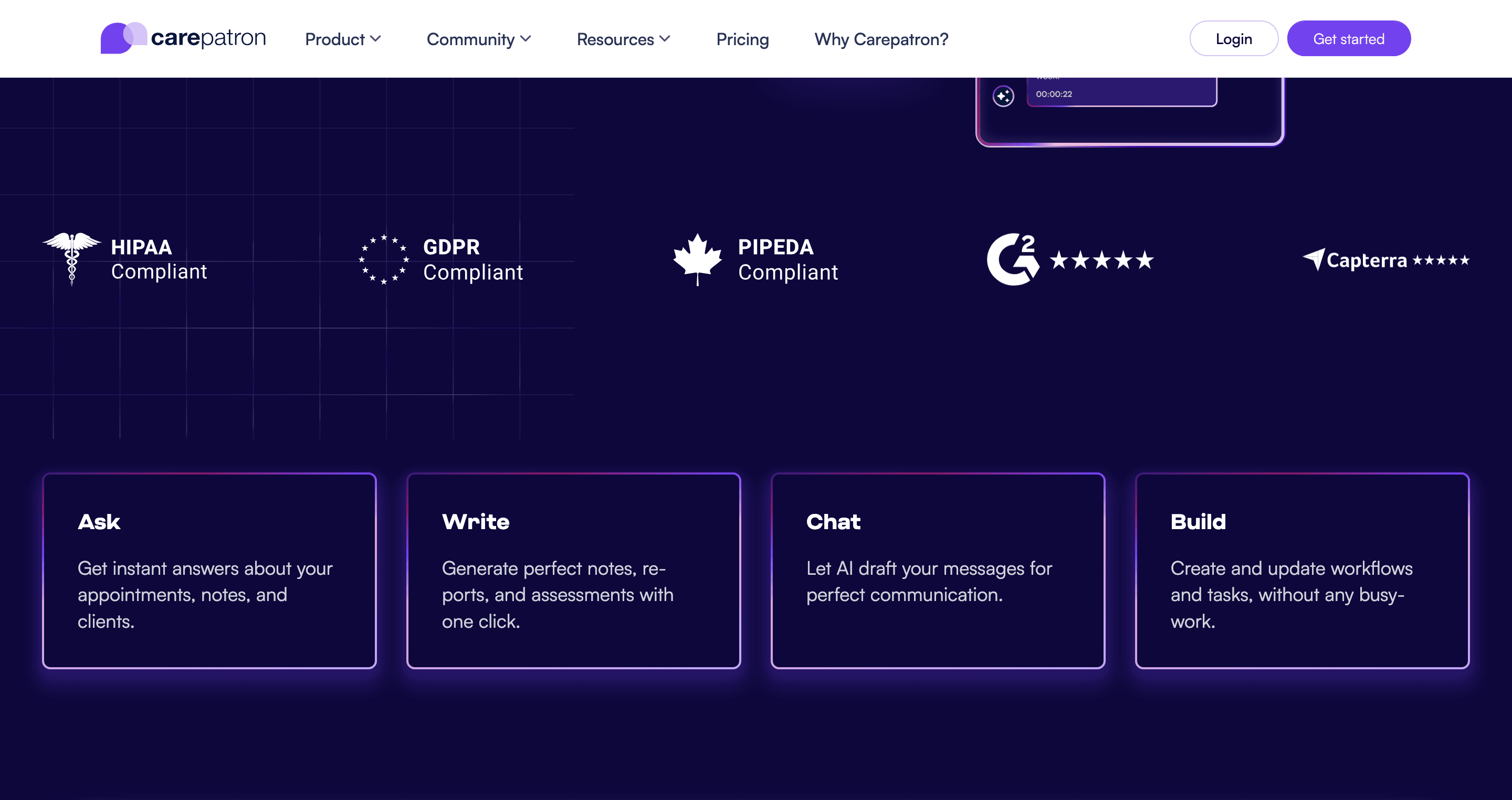Select the Ask feature card
Screen dimensions: 1512x800
pyautogui.click(x=209, y=570)
